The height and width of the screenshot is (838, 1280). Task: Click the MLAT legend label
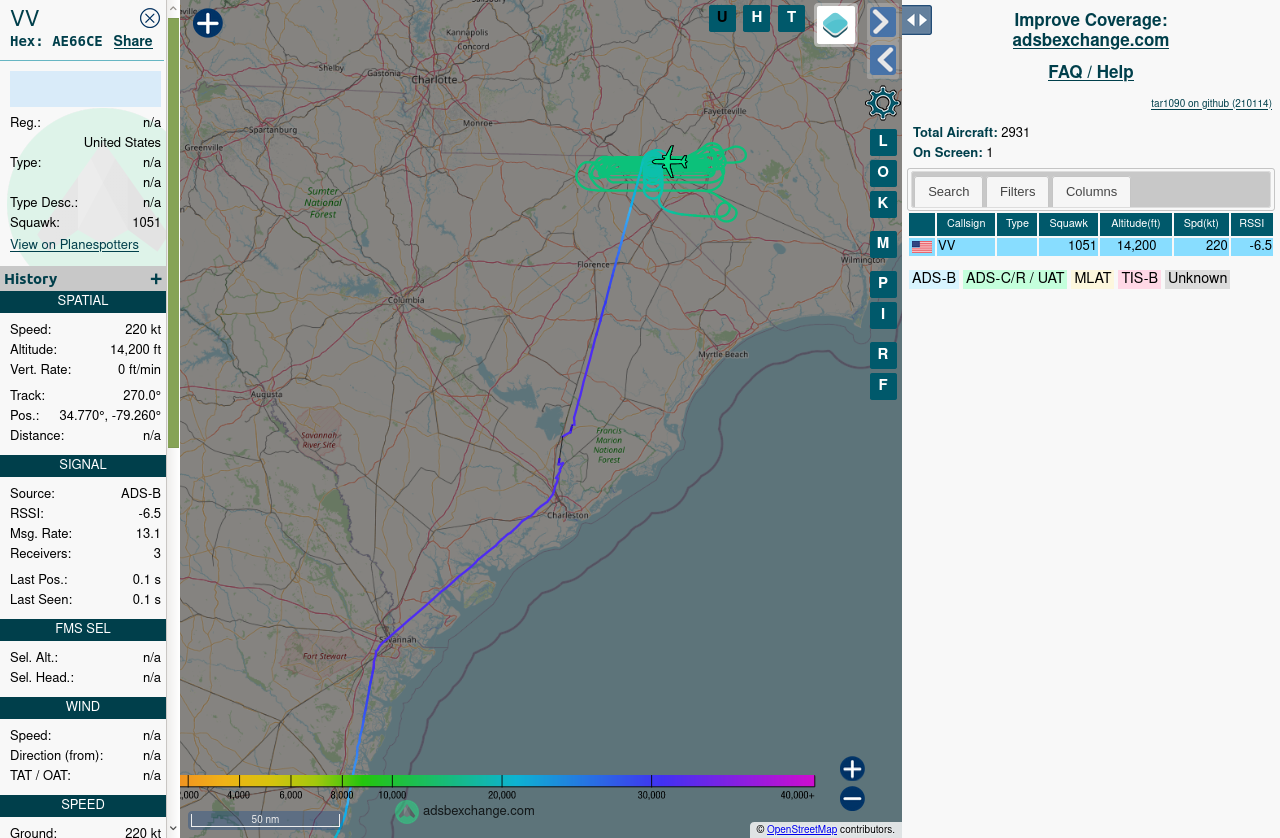(1093, 279)
